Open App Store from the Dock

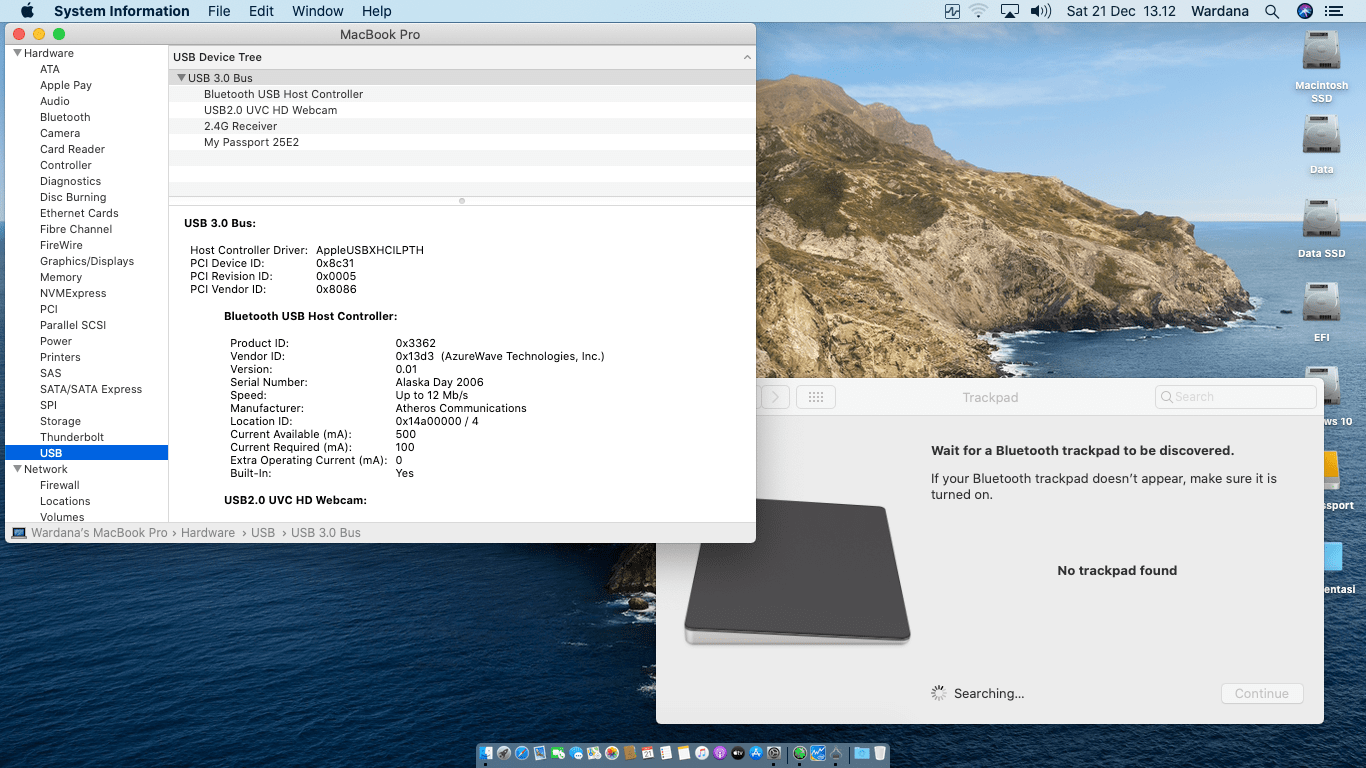pyautogui.click(x=756, y=753)
